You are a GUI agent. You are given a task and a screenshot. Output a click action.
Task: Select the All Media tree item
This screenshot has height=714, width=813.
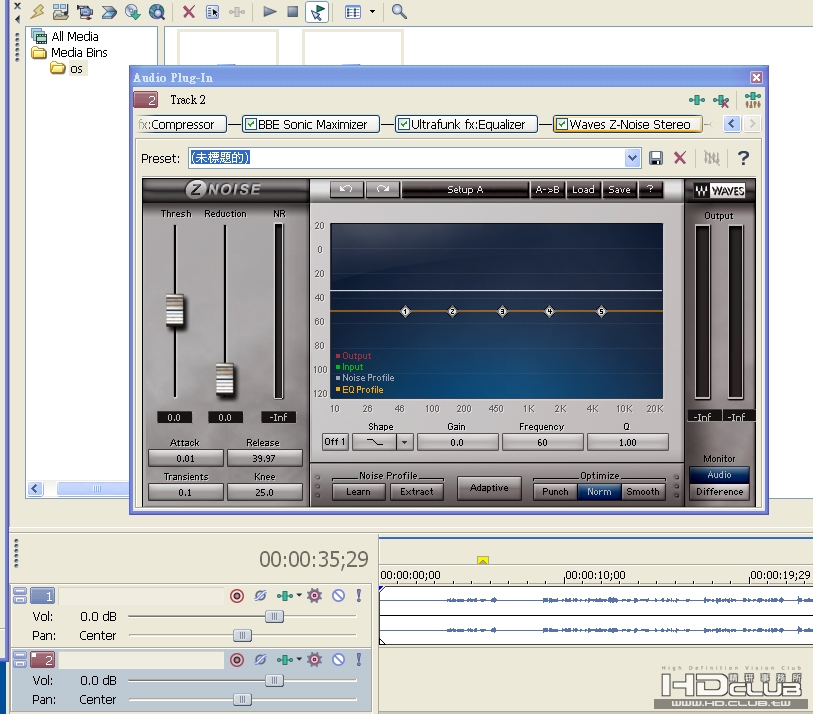74,37
